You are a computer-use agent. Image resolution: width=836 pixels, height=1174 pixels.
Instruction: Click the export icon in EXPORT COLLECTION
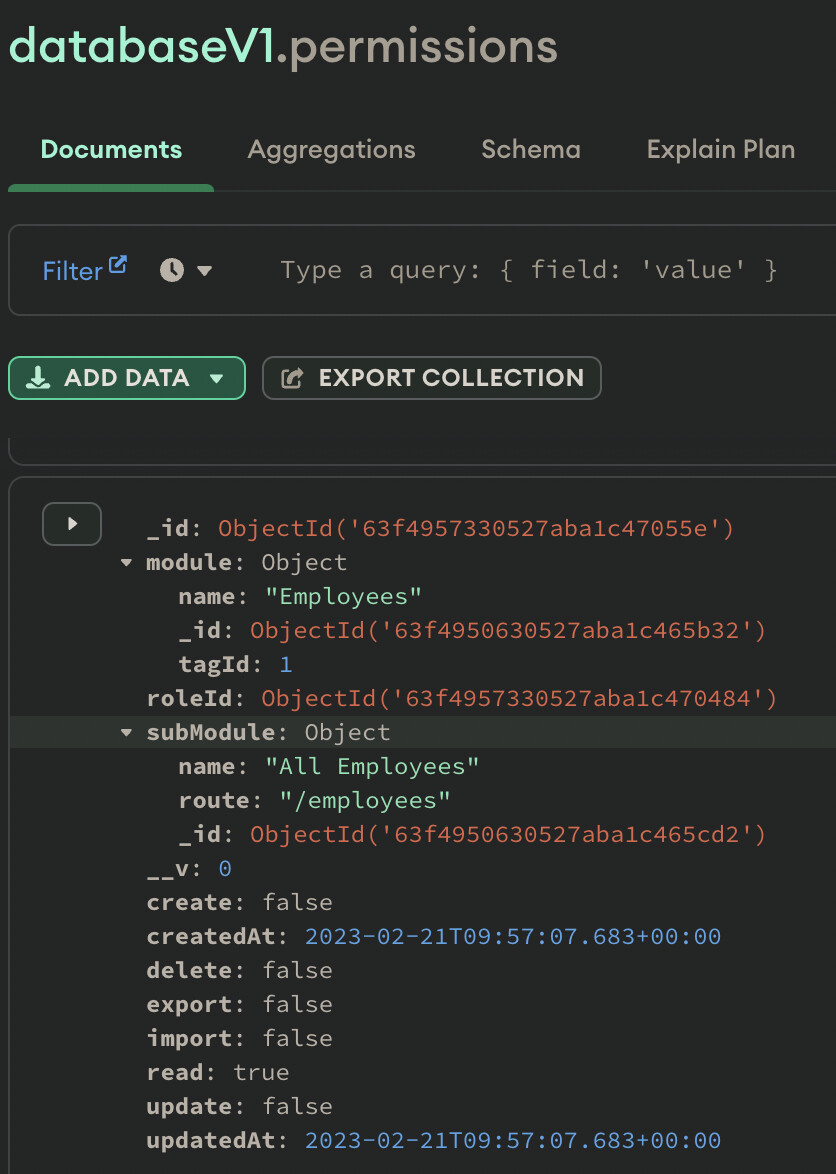[x=292, y=378]
